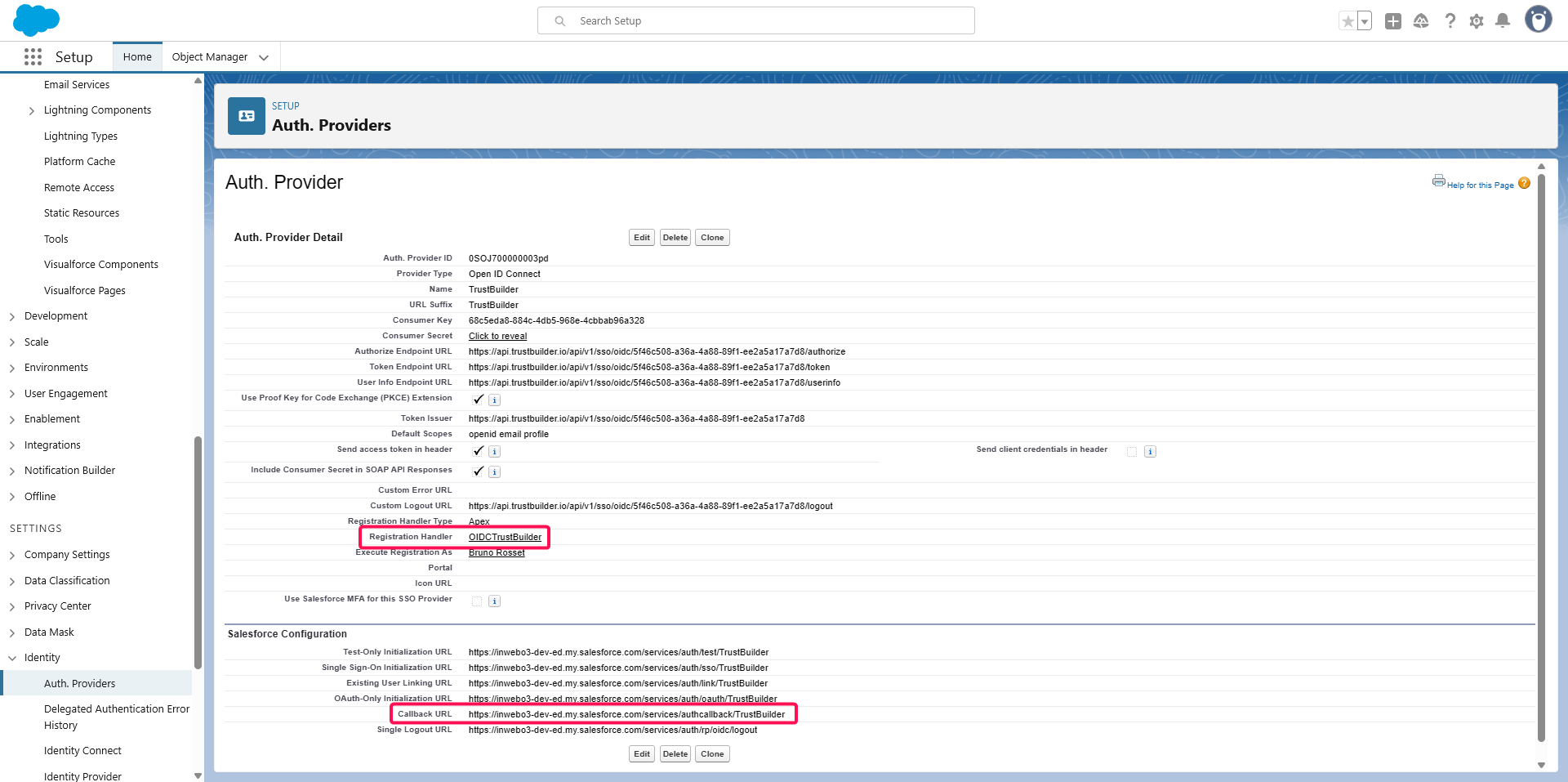Toggle Use Salesforce MFA for SSO checkbox

pos(477,601)
